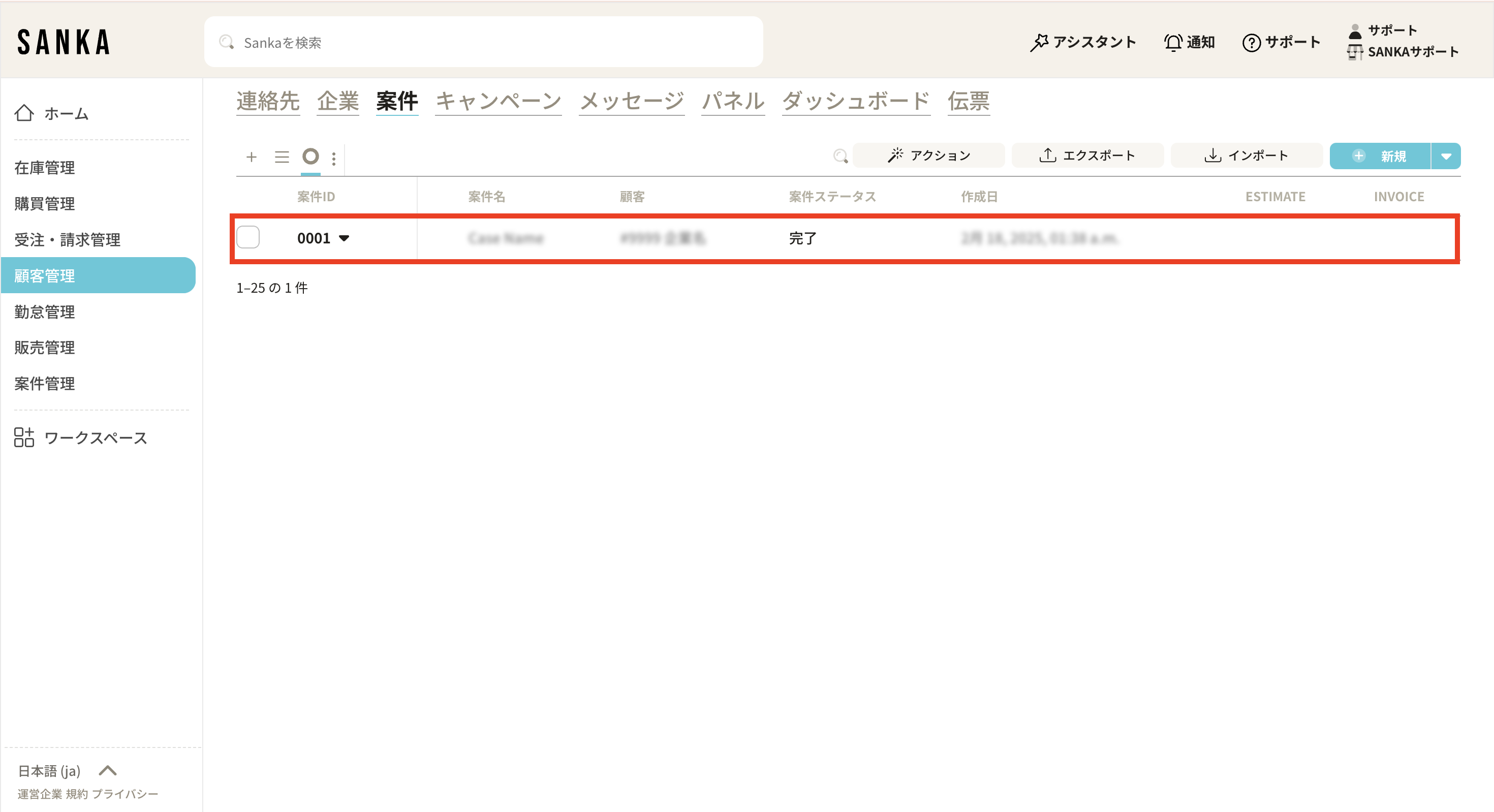Open ワークスペース workspace icon
The image size is (1494, 812).
24,438
